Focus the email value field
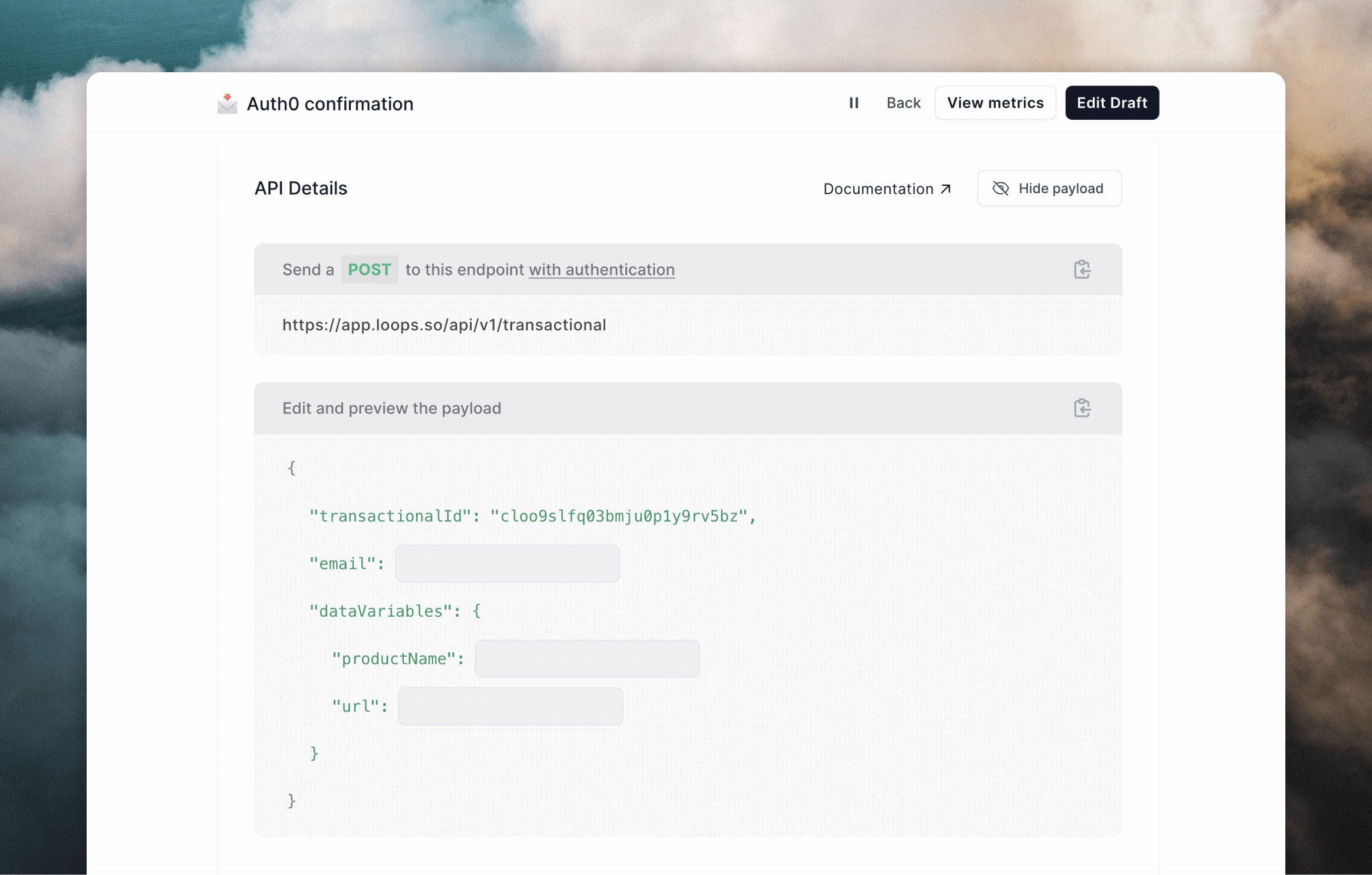The image size is (1372, 875). tap(507, 564)
